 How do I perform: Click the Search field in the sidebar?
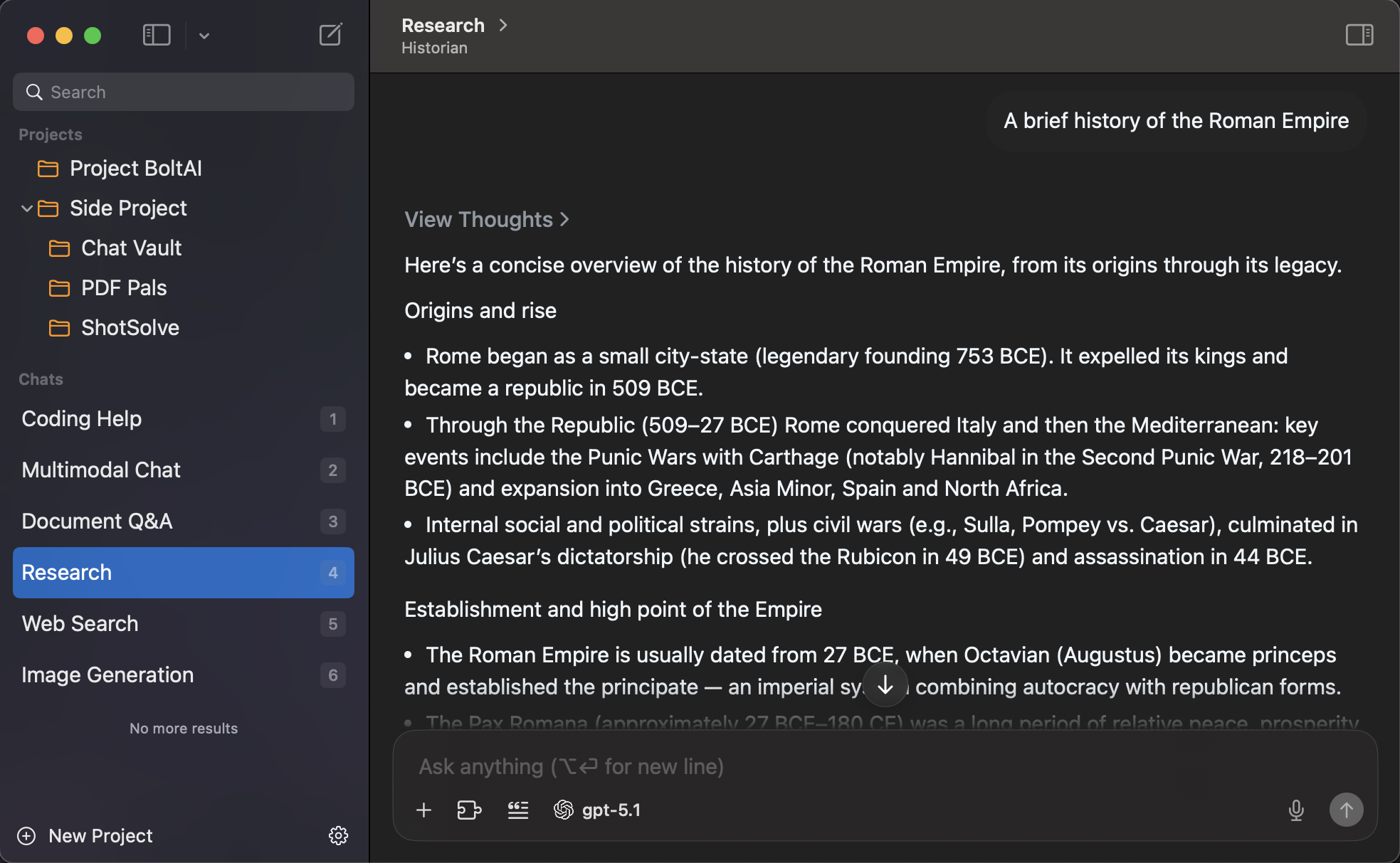pyautogui.click(x=183, y=92)
